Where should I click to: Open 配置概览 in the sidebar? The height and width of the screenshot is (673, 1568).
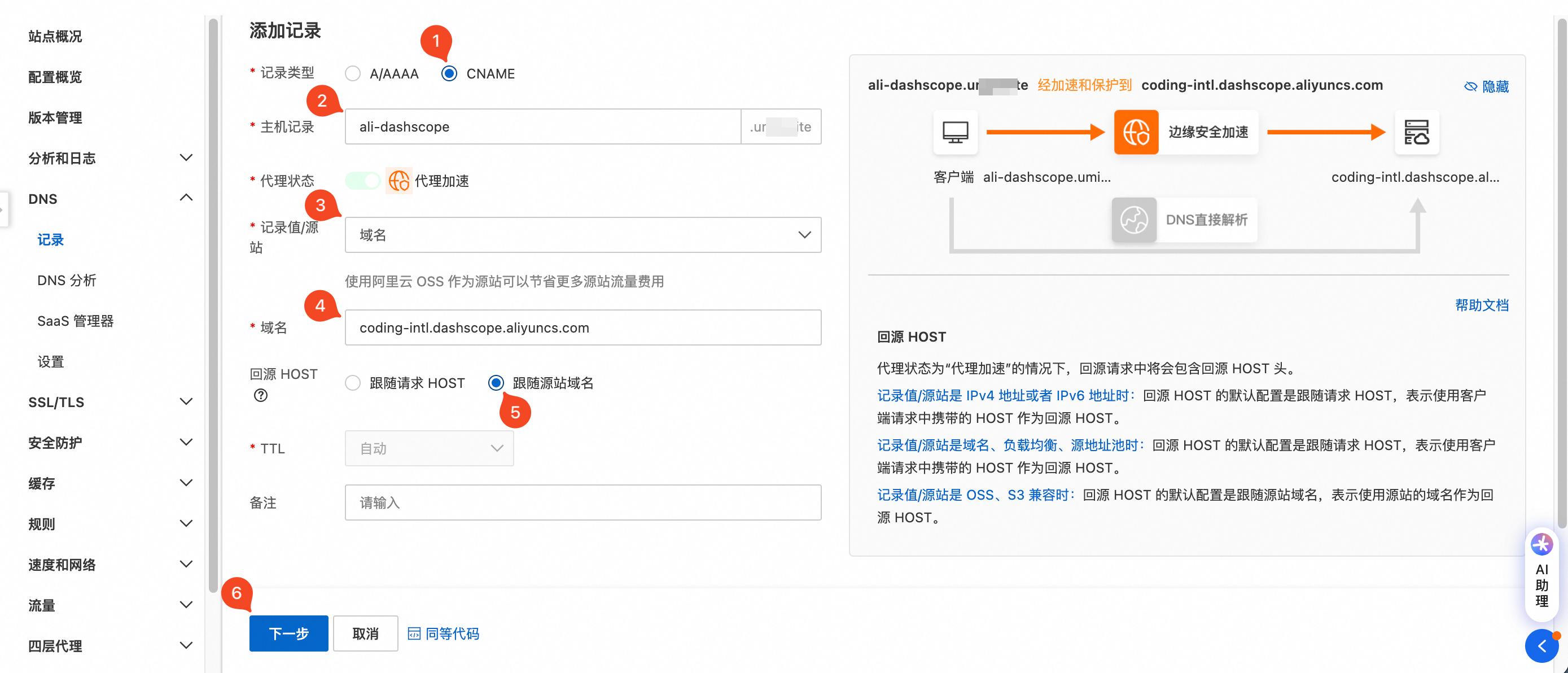pyautogui.click(x=55, y=77)
